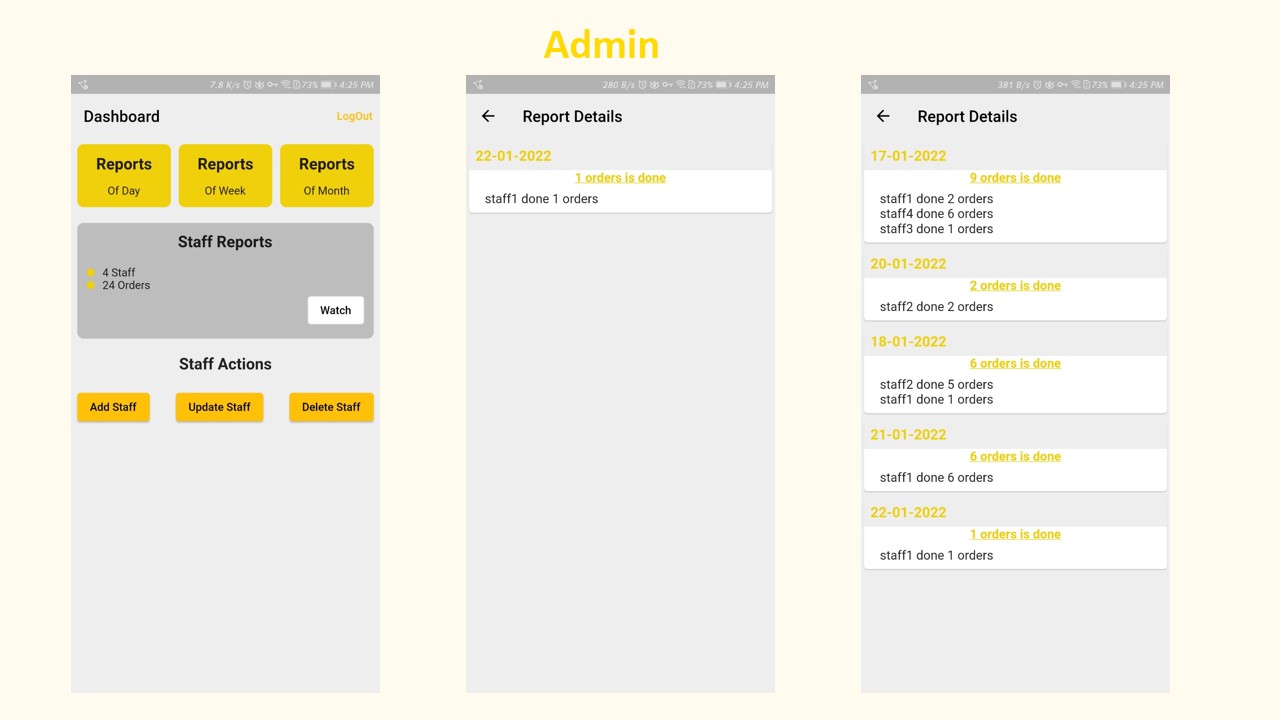Tap '6 orders is done' under 18-01-2022
Image resolution: width=1280 pixels, height=720 pixels.
pyautogui.click(x=1015, y=364)
